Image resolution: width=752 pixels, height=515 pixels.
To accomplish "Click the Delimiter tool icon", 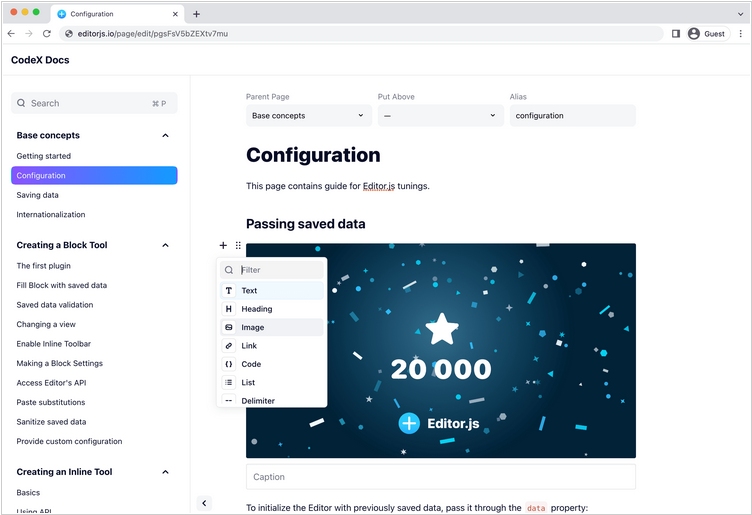I will pyautogui.click(x=229, y=400).
